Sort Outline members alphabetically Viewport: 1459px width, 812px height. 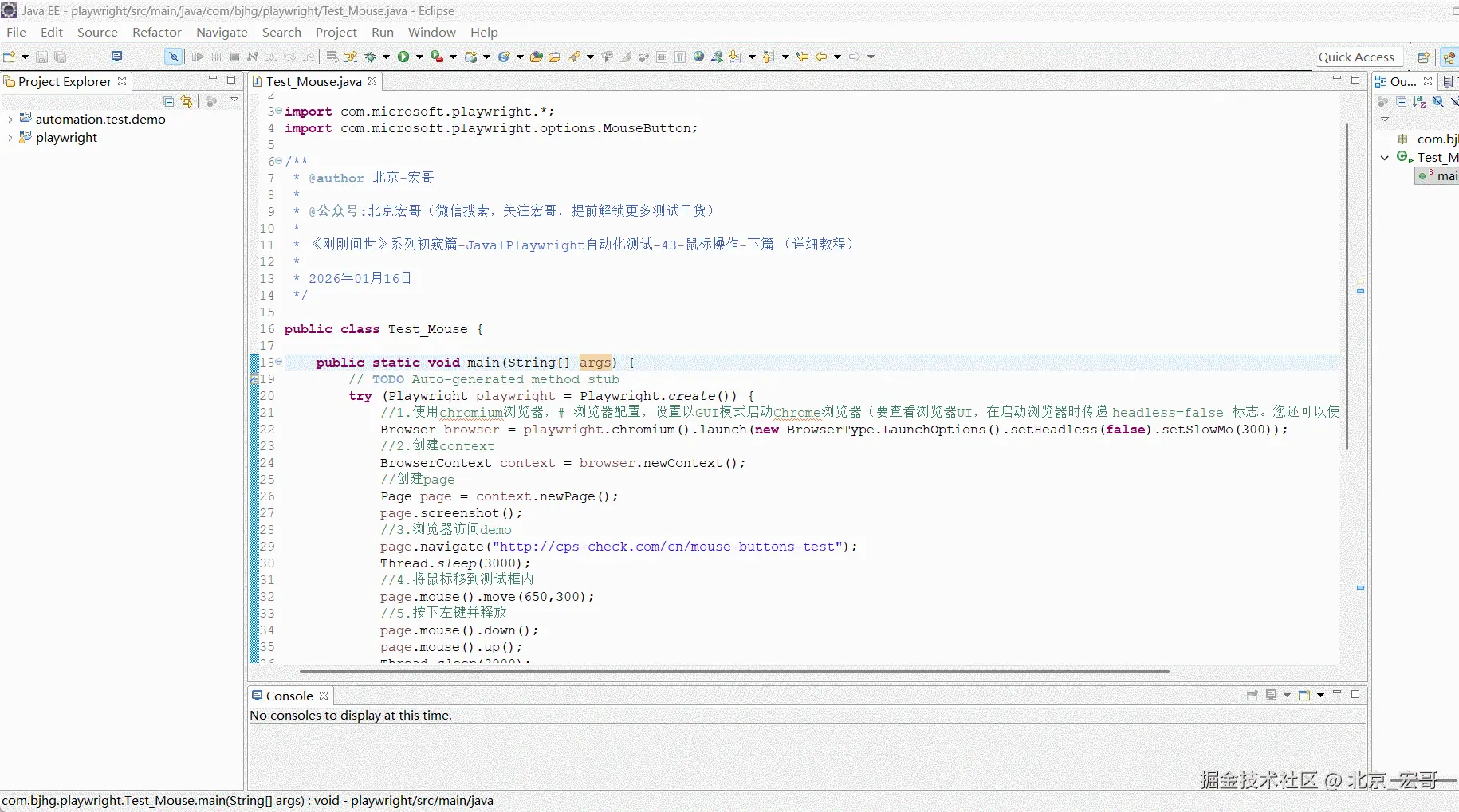pos(1421,102)
